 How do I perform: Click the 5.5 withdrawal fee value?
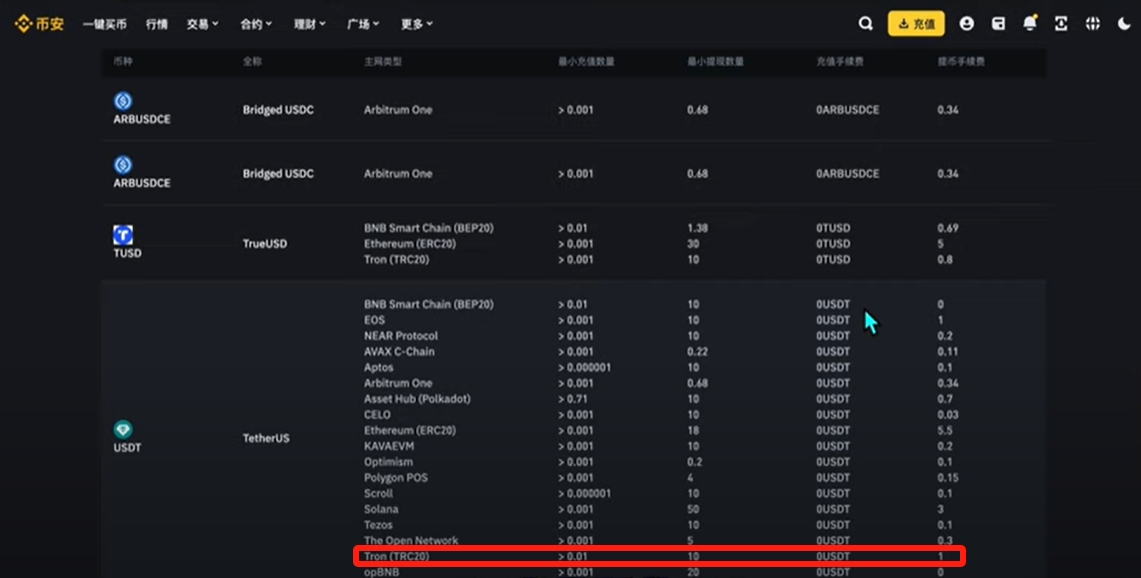tap(945, 430)
